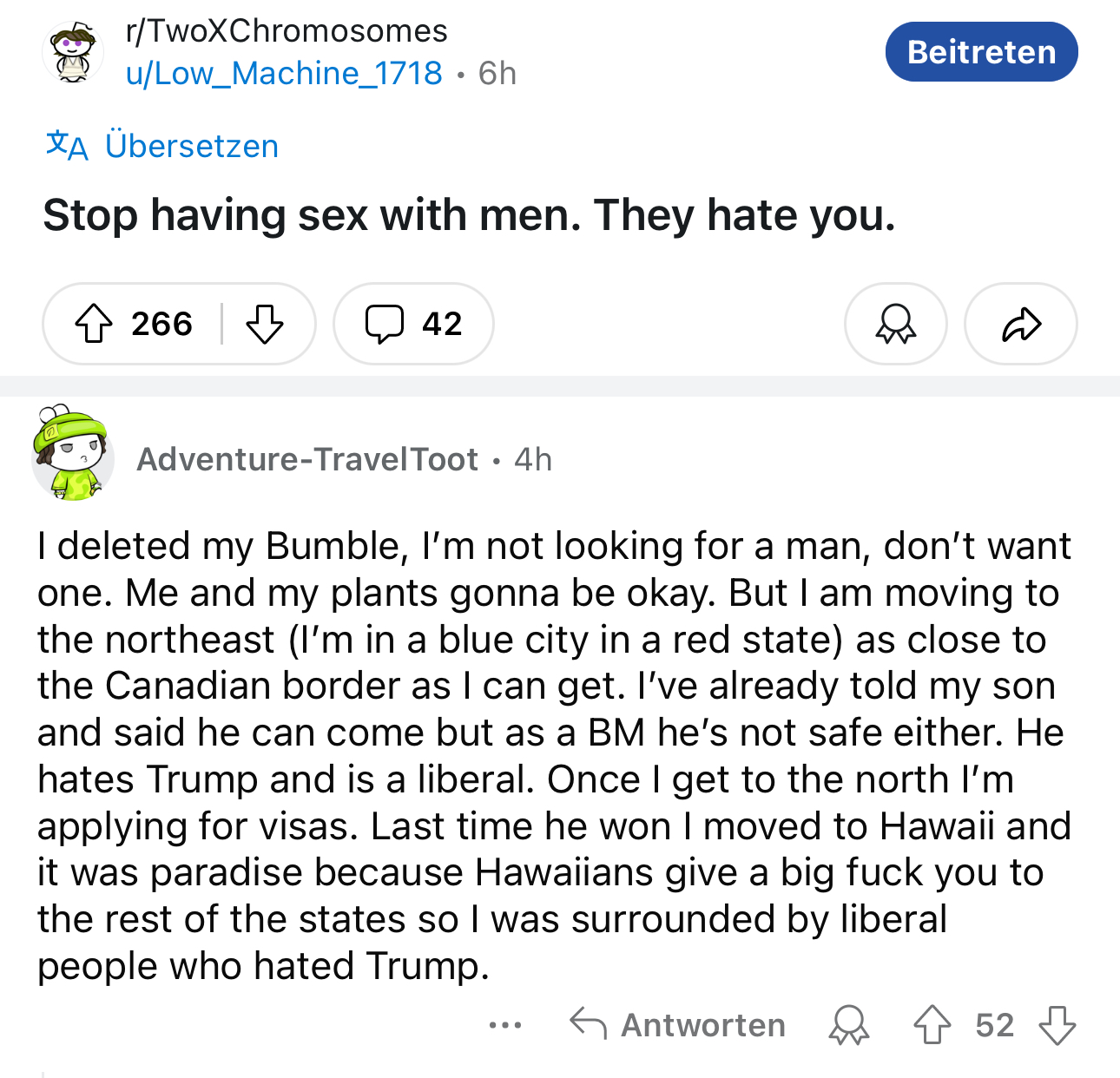
Task: Open the comment's three-dot options menu
Action: [504, 1025]
